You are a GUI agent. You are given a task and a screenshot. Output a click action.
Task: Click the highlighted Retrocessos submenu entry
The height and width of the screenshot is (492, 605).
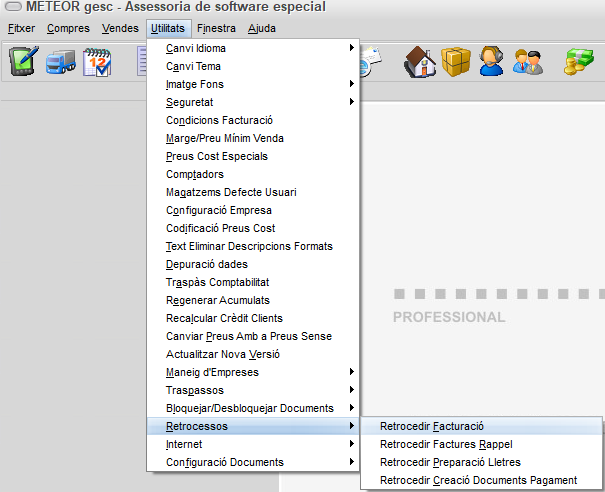click(253, 426)
